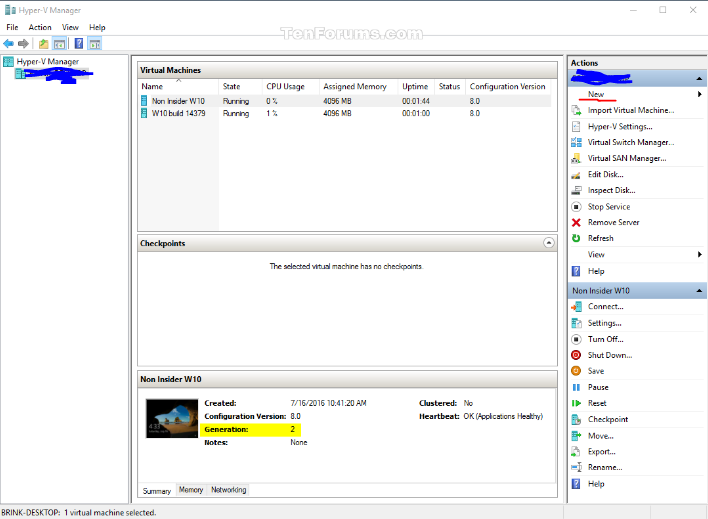Collapse the server actions section arrow
Image resolution: width=708 pixels, height=519 pixels.
click(x=699, y=79)
